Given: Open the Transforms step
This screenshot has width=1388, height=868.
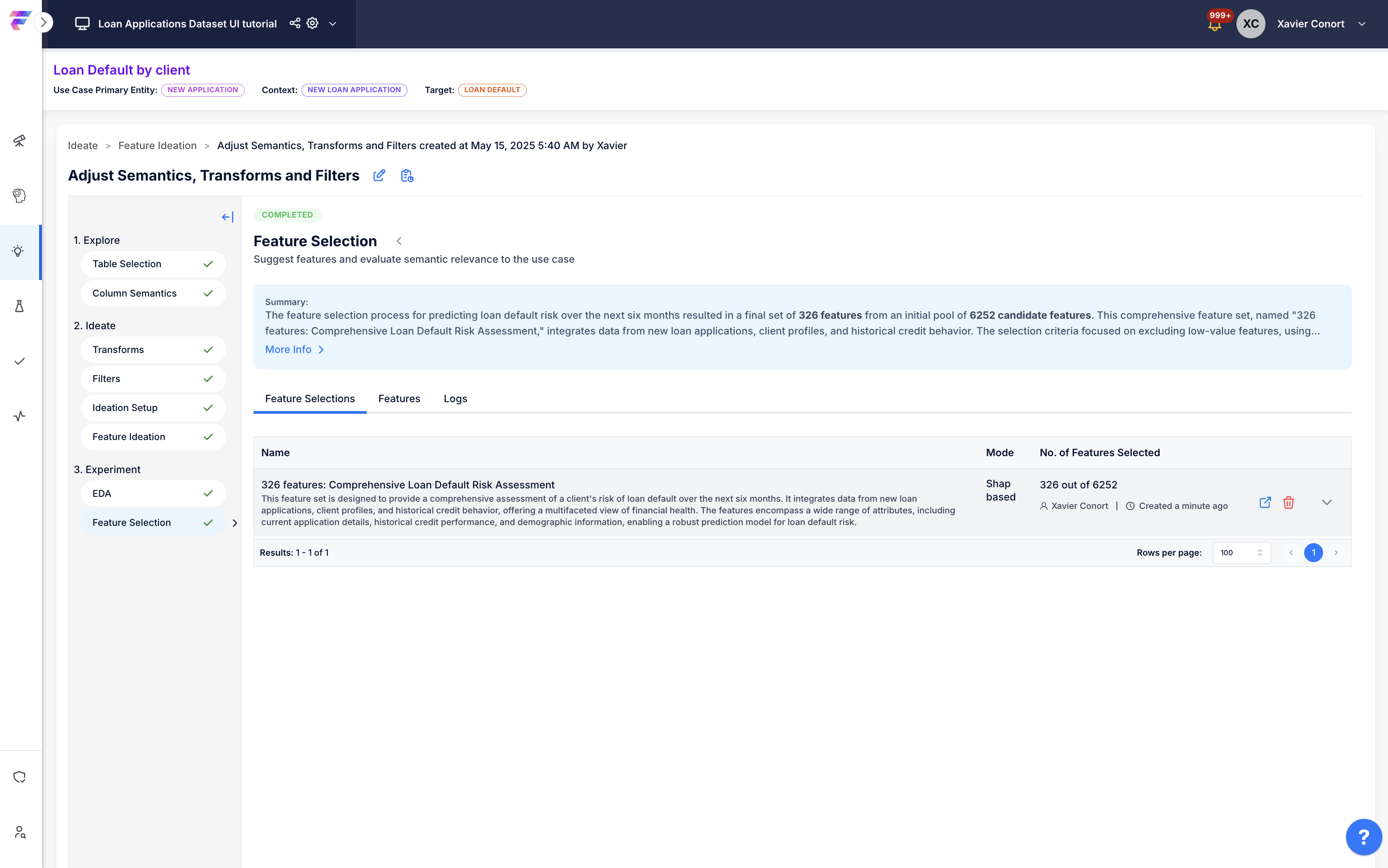Looking at the screenshot, I should tap(153, 350).
